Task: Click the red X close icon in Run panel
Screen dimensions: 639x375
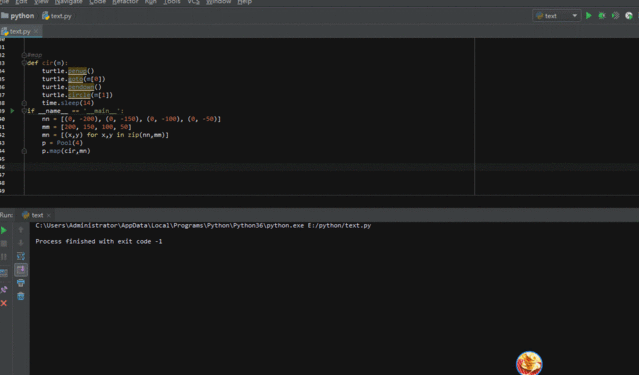Action: tap(4, 303)
